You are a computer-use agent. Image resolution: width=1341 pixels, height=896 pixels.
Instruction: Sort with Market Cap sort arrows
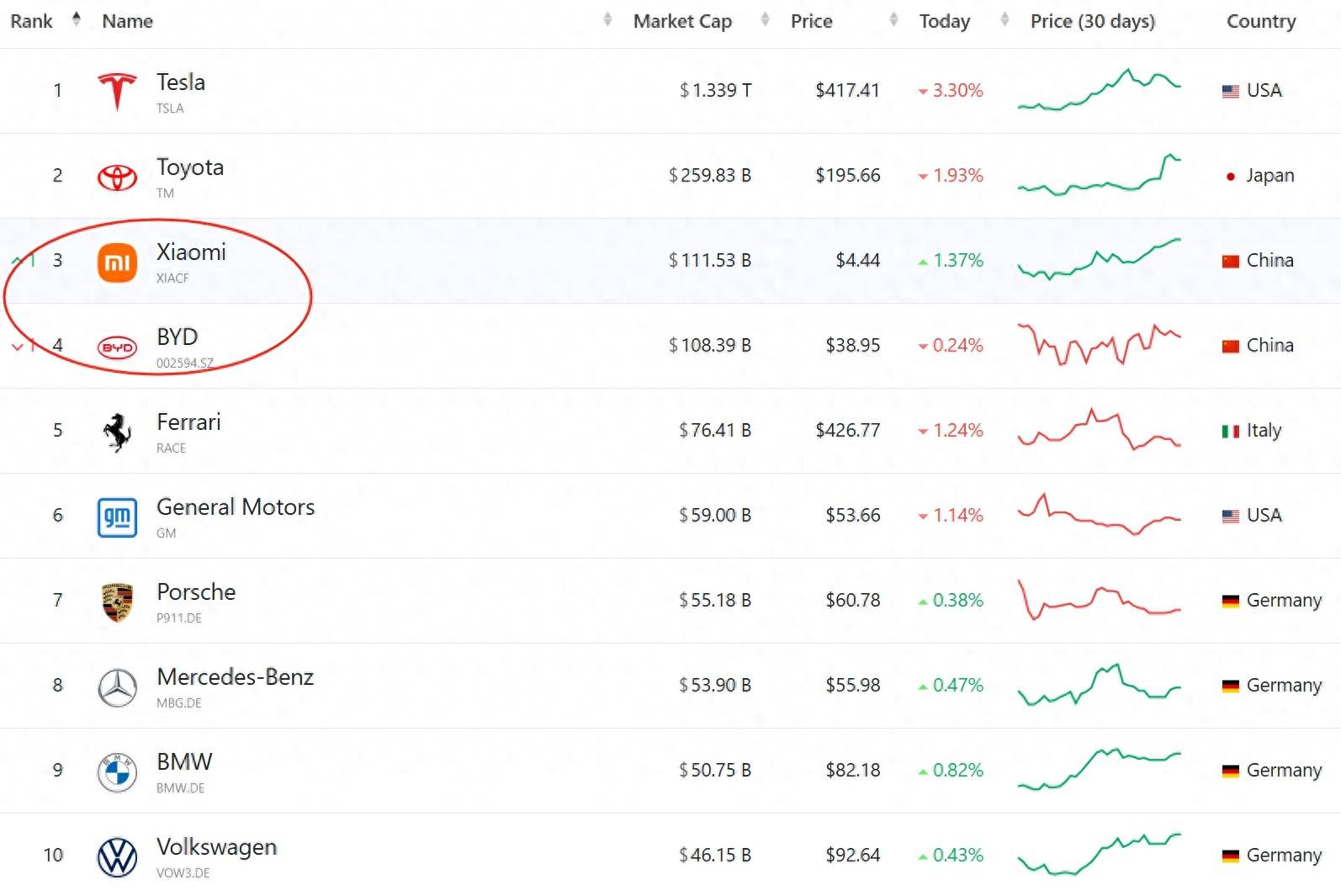click(765, 19)
